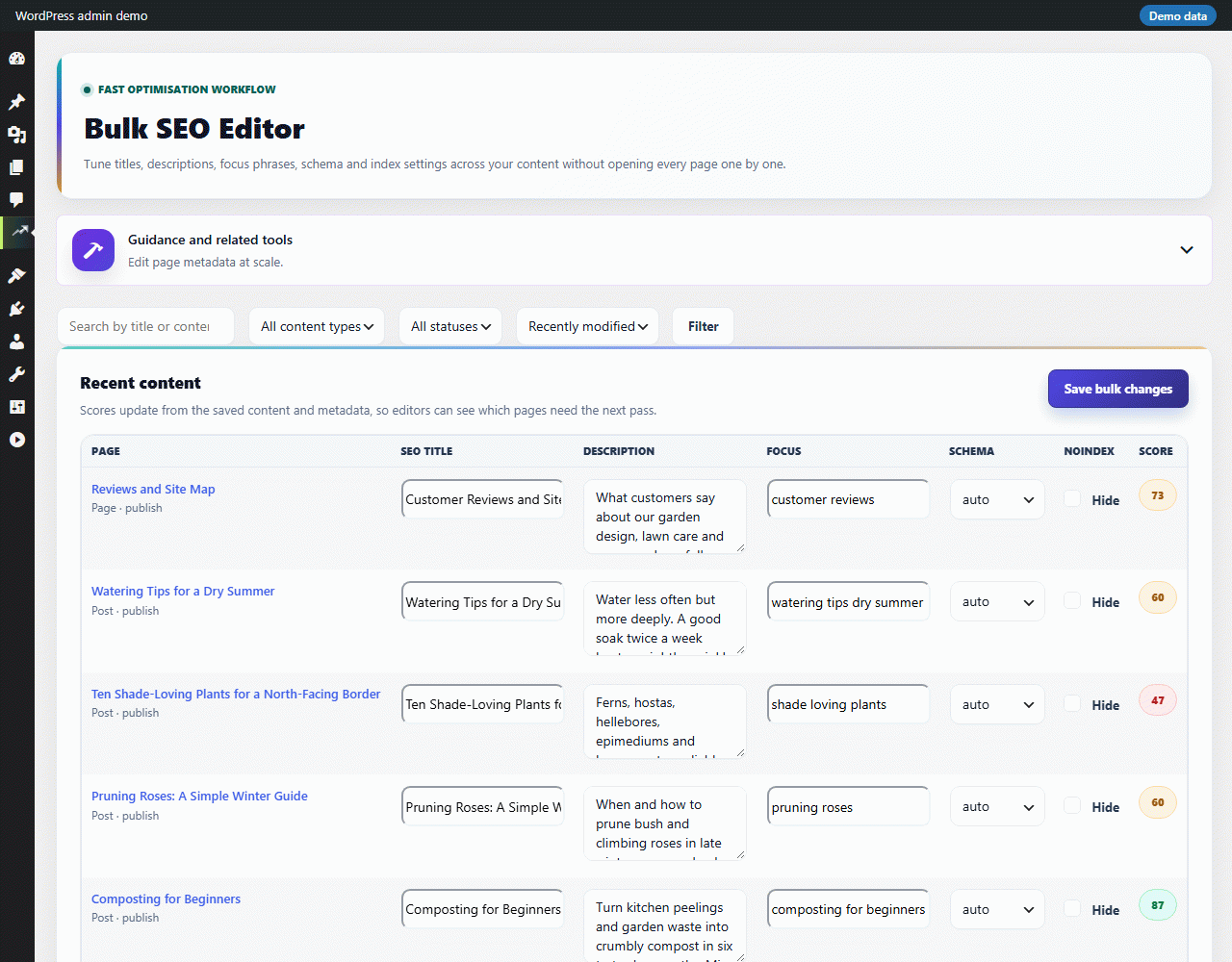Click the focus field 'pruning roses'
The height and width of the screenshot is (962, 1232).
[848, 806]
